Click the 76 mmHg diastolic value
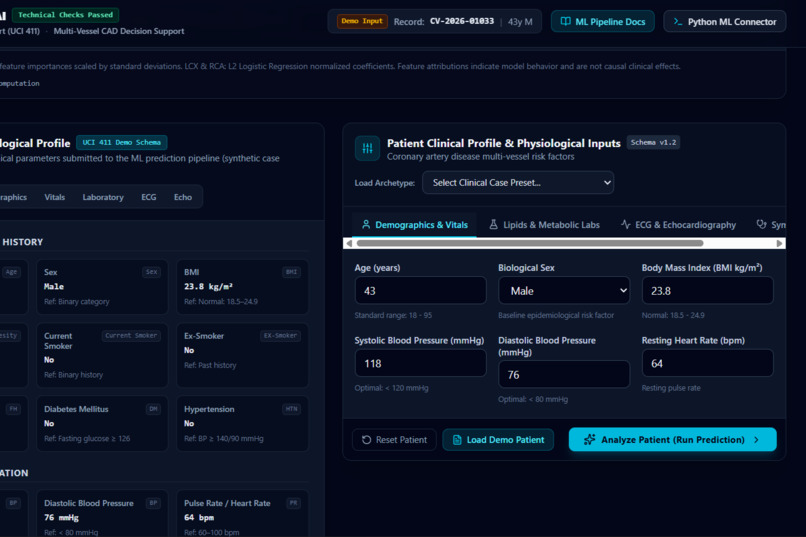Image resolution: width=806 pixels, height=537 pixels. point(61,517)
